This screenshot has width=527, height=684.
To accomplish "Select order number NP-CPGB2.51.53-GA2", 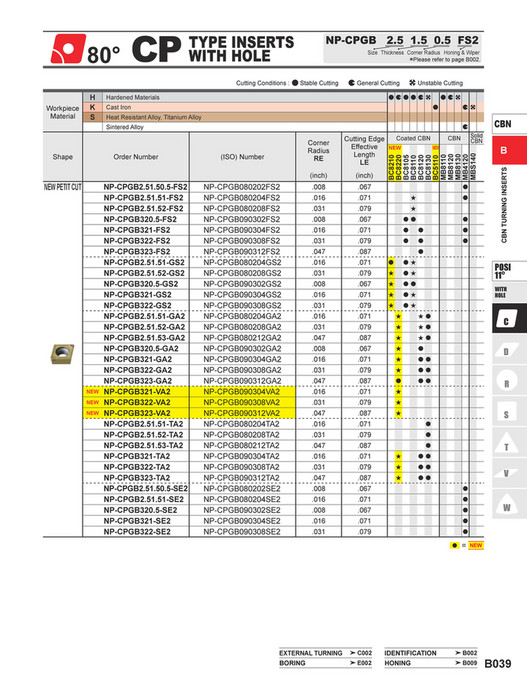I will (144, 338).
